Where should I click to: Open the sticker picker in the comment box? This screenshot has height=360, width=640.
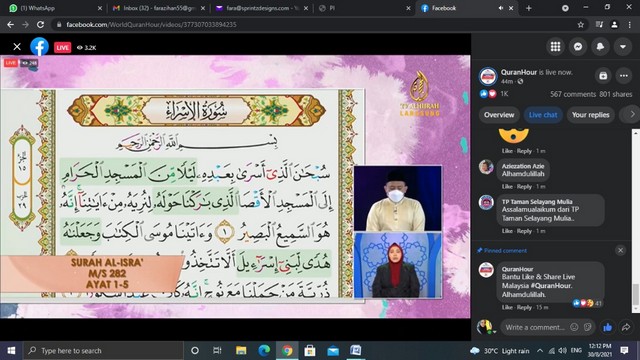tap(588, 327)
